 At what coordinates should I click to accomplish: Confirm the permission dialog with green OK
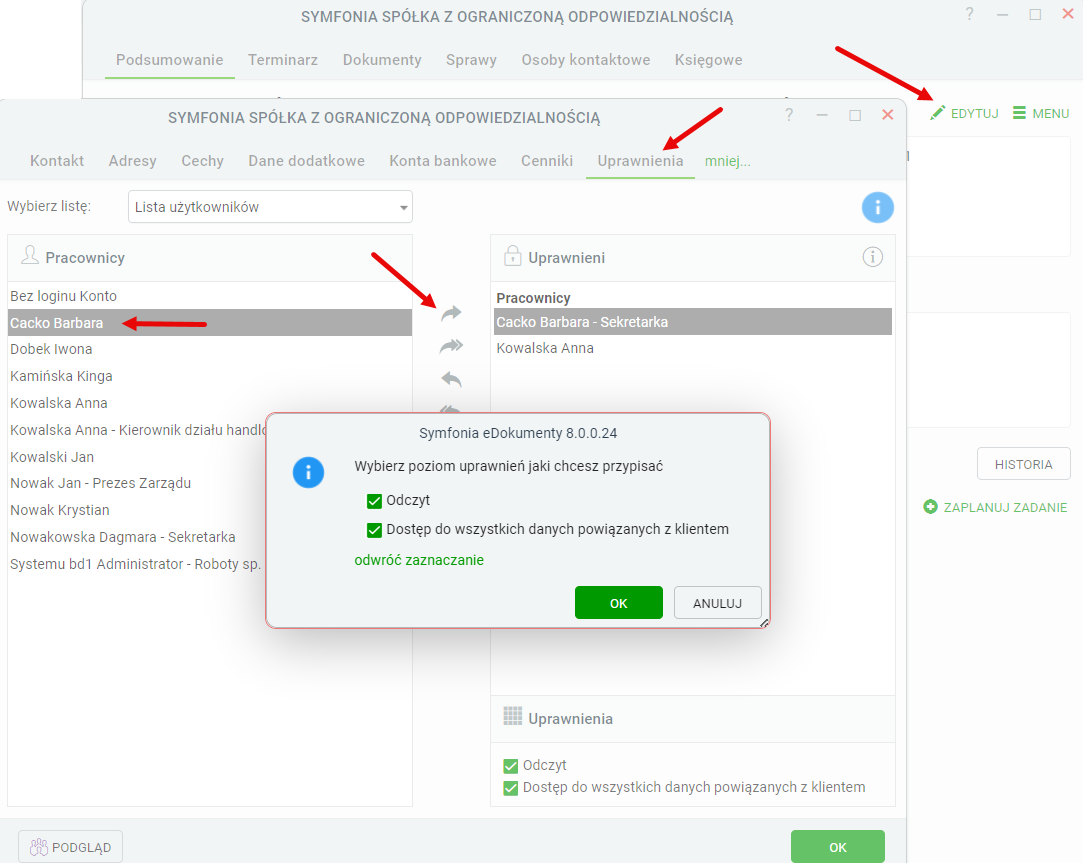point(619,603)
